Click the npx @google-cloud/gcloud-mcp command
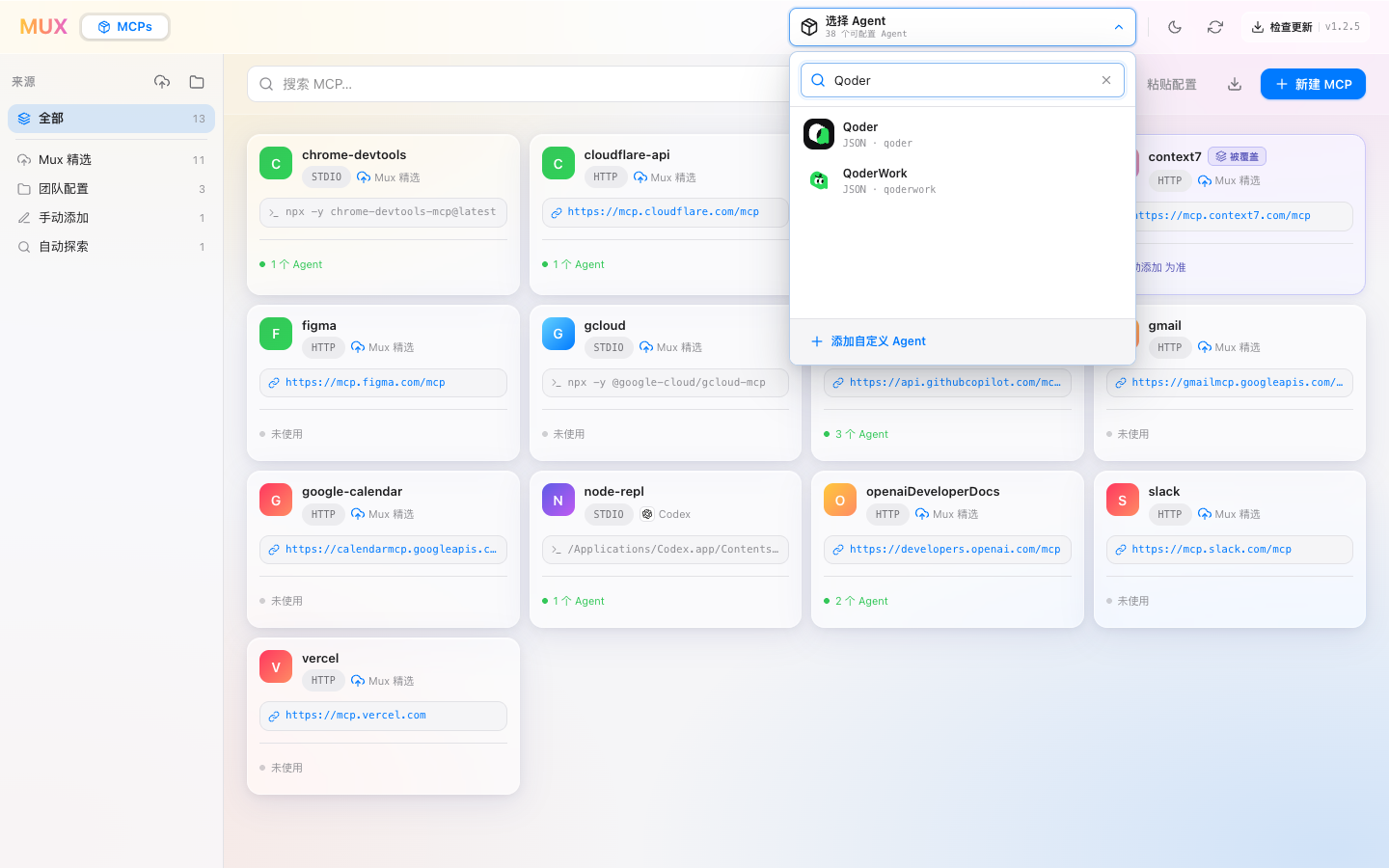Image resolution: width=1389 pixels, height=868 pixels. tap(665, 383)
